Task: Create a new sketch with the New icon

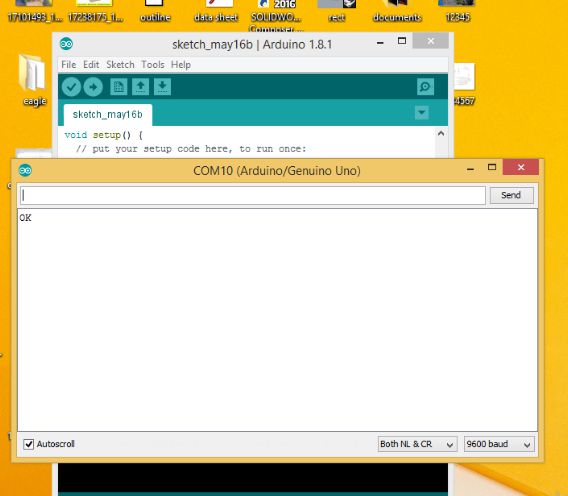Action: [x=118, y=87]
